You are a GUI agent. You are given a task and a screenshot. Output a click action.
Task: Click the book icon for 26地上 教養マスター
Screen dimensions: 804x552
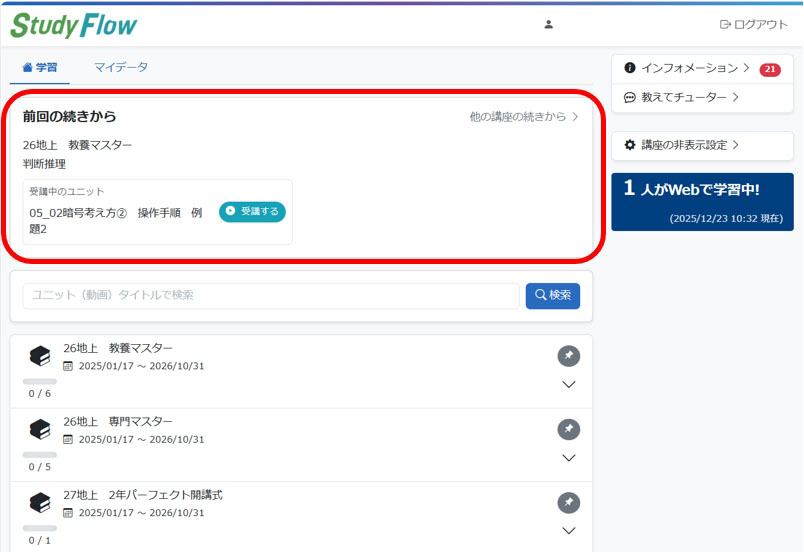(40, 355)
